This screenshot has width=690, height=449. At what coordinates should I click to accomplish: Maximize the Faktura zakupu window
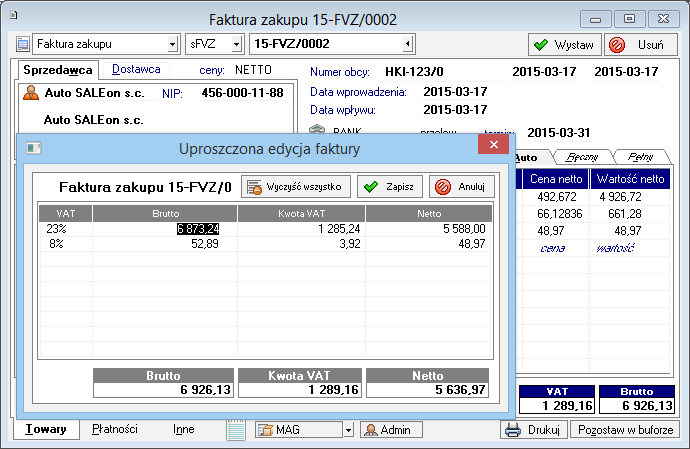tap(630, 19)
